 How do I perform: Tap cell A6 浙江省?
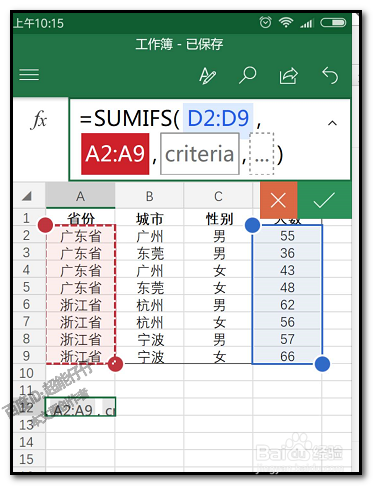click(81, 305)
